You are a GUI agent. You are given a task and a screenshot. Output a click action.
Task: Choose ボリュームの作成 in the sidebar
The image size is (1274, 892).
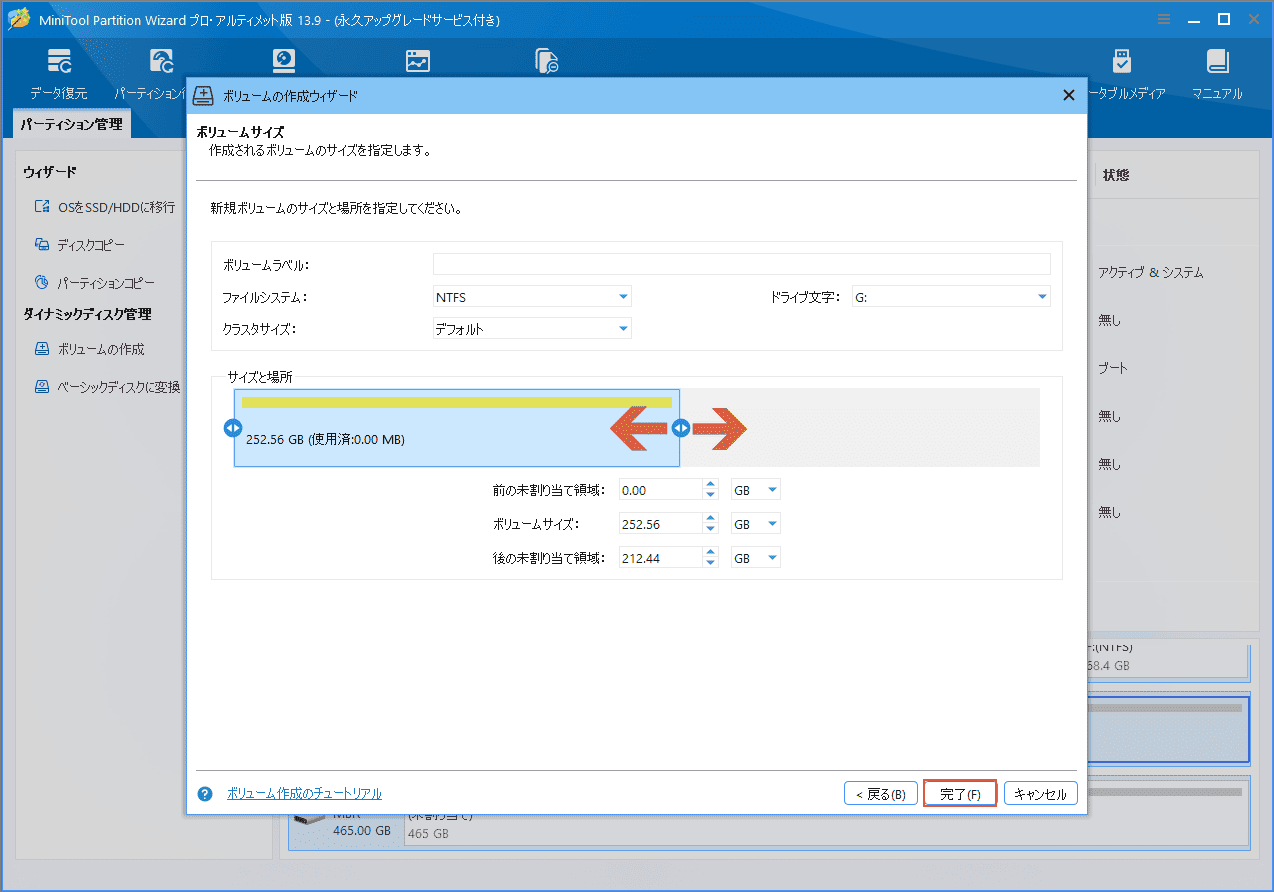point(89,349)
